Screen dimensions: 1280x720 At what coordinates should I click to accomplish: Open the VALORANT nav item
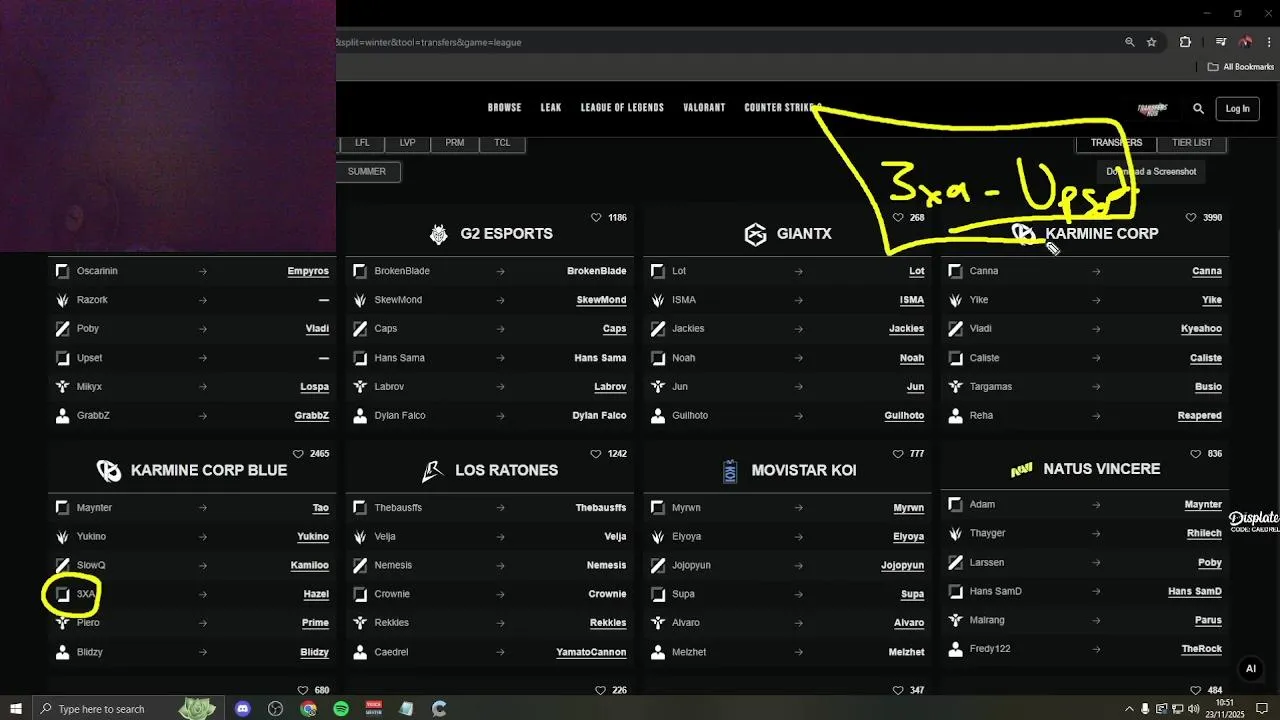point(704,108)
